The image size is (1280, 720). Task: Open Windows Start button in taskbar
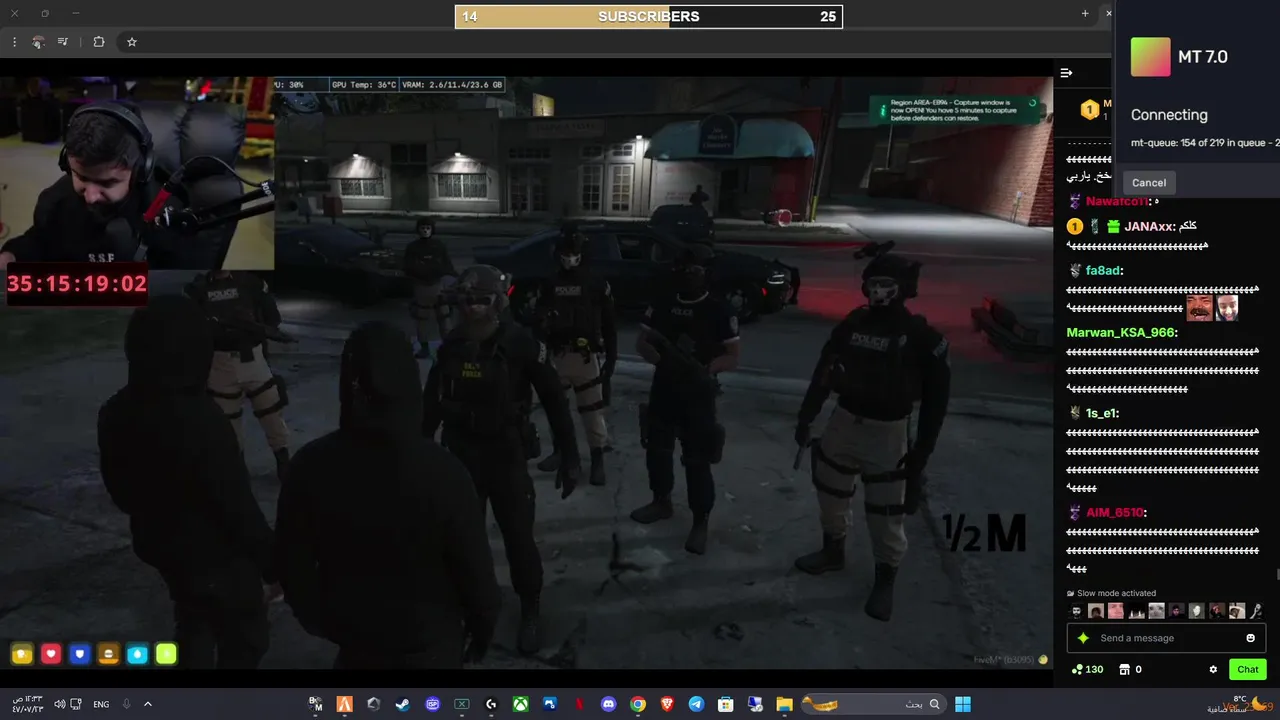pos(963,704)
